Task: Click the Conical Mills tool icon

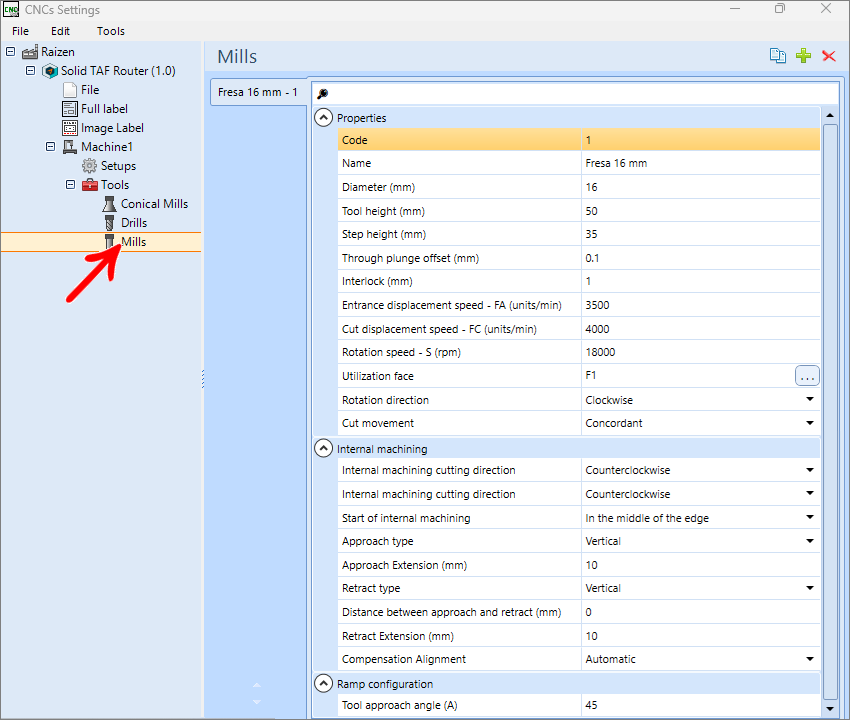Action: click(x=110, y=204)
